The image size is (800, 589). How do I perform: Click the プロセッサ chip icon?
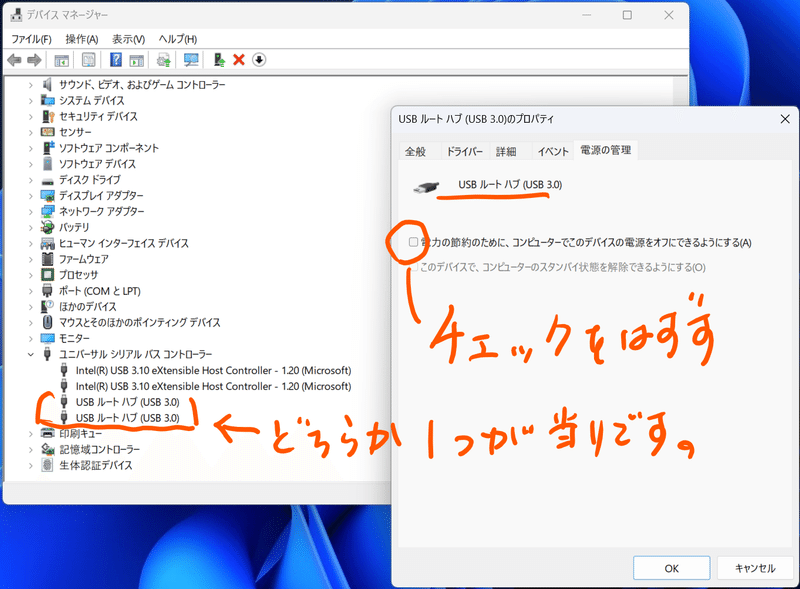(47, 275)
